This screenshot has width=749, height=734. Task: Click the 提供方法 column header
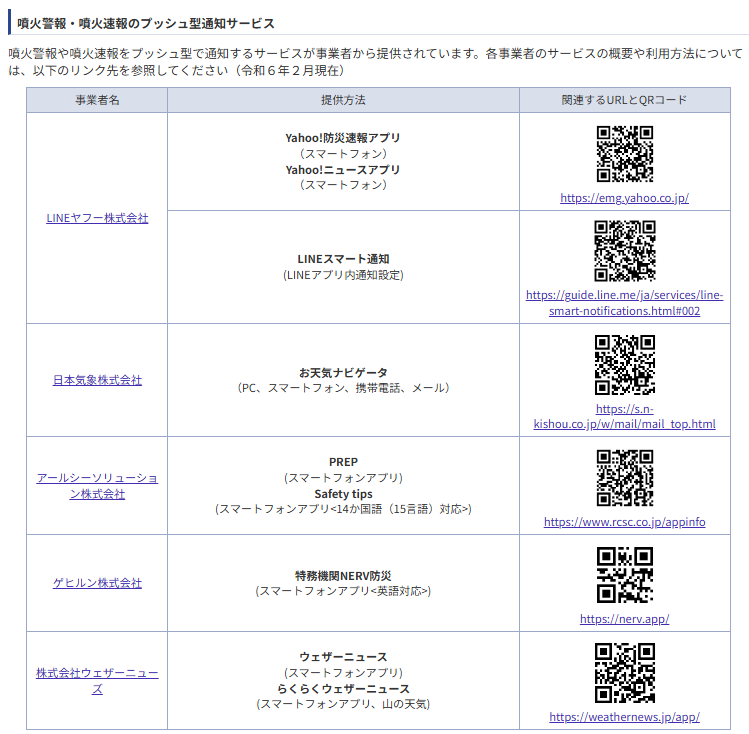click(343, 101)
